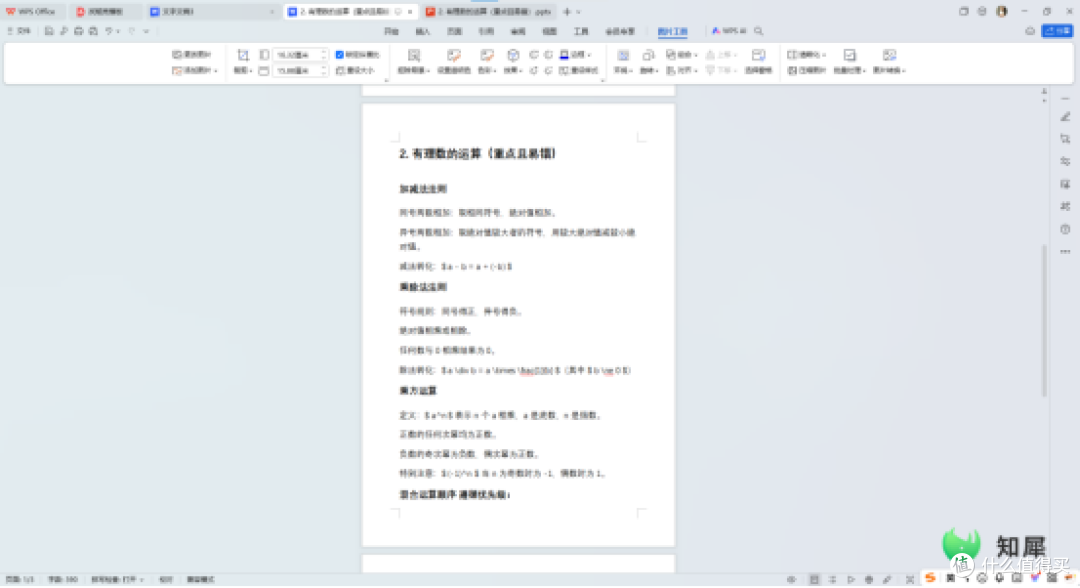Click the Change Picture (更改图片) button
The width and height of the screenshot is (1080, 588).
[192, 54]
